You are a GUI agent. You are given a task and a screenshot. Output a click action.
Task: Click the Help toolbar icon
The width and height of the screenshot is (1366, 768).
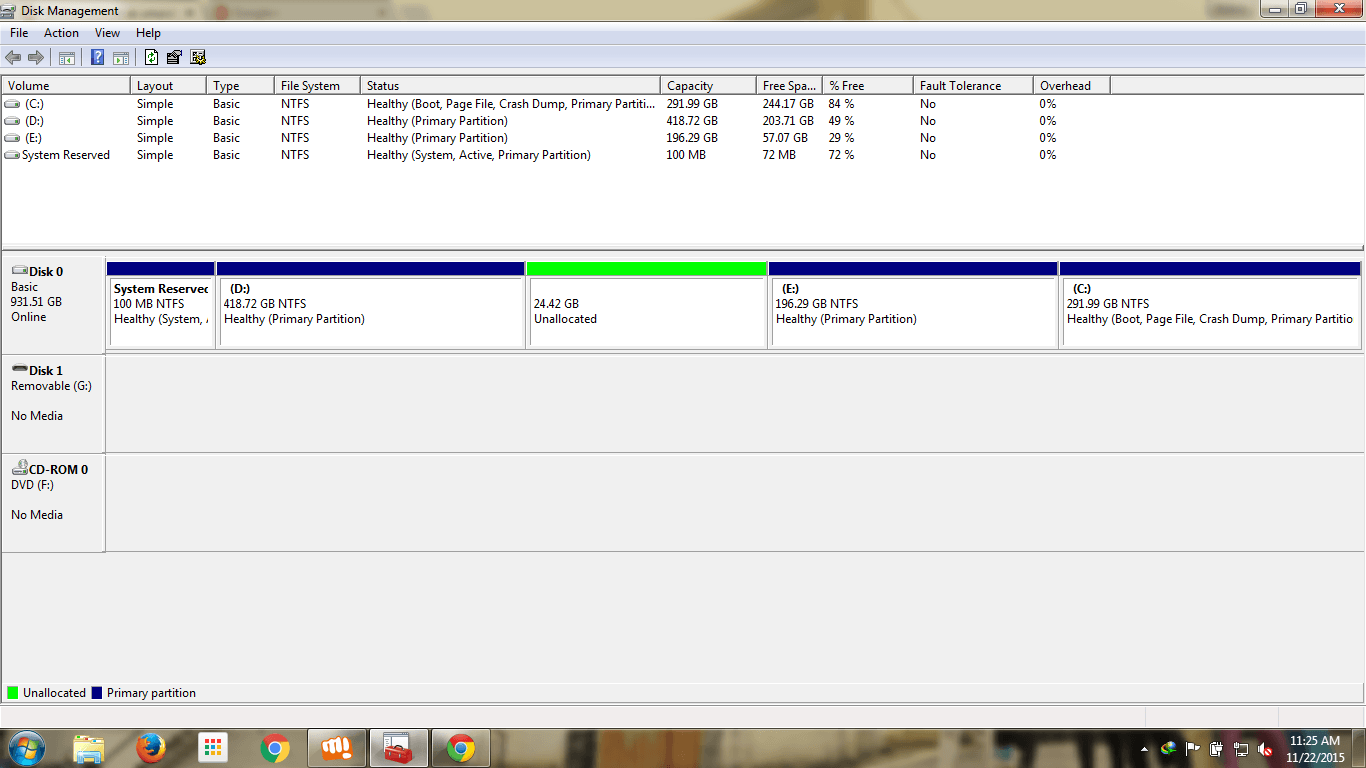tap(98, 58)
